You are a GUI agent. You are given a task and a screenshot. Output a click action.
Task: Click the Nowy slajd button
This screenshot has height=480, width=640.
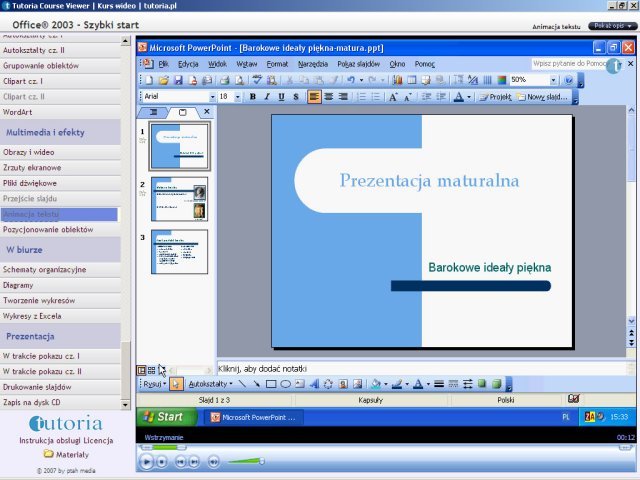547,97
